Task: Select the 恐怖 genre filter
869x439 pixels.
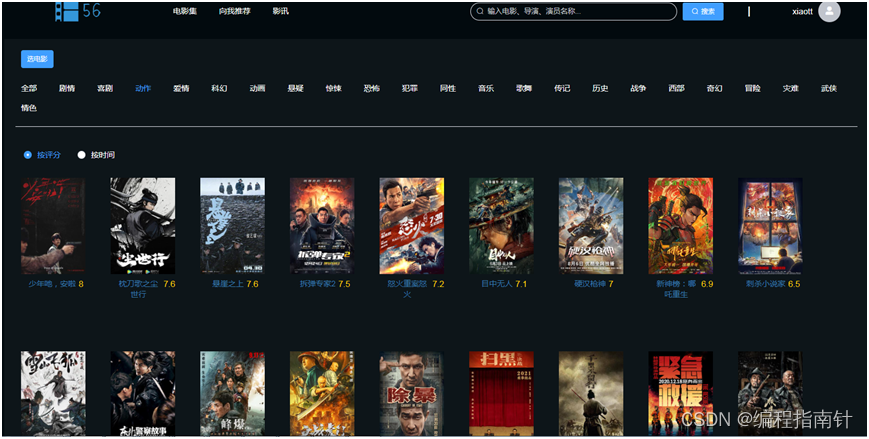Action: [372, 88]
